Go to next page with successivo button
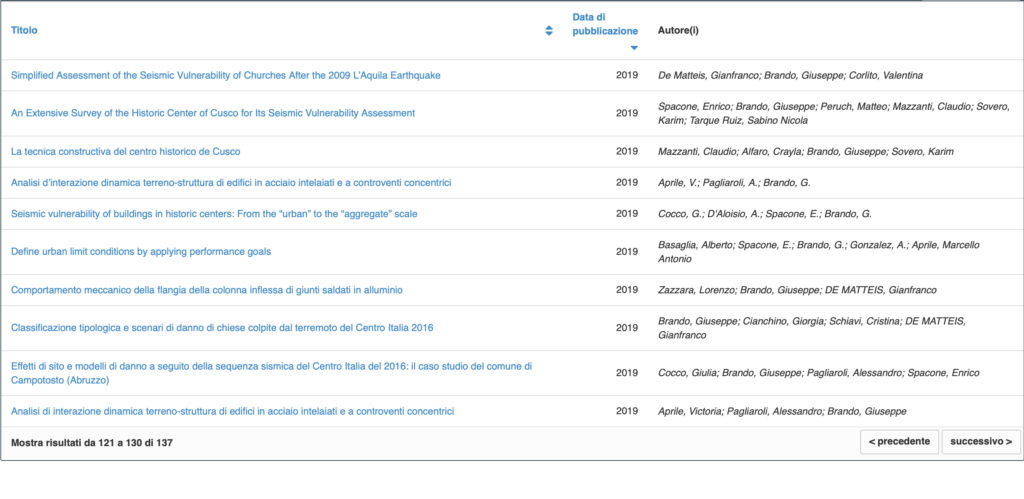1024x499 pixels. (x=981, y=442)
